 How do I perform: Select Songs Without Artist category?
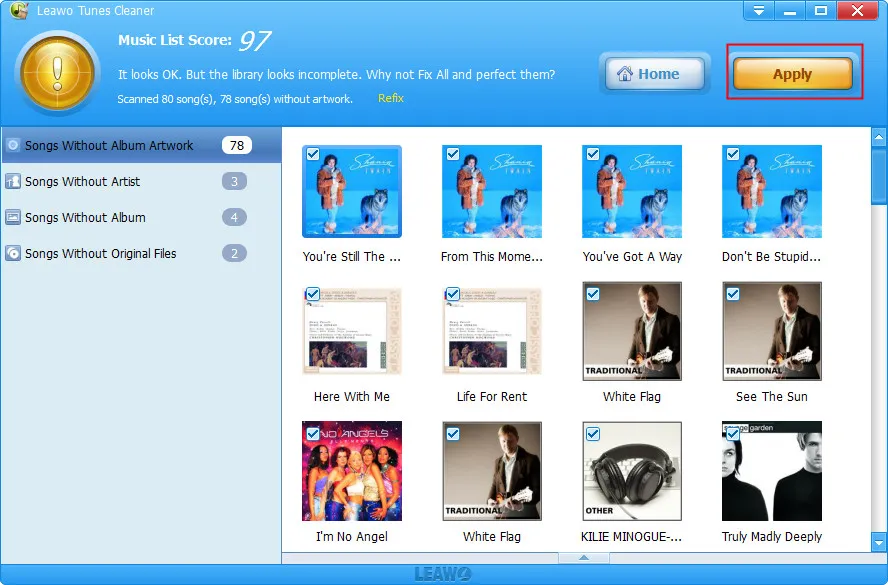point(141,181)
